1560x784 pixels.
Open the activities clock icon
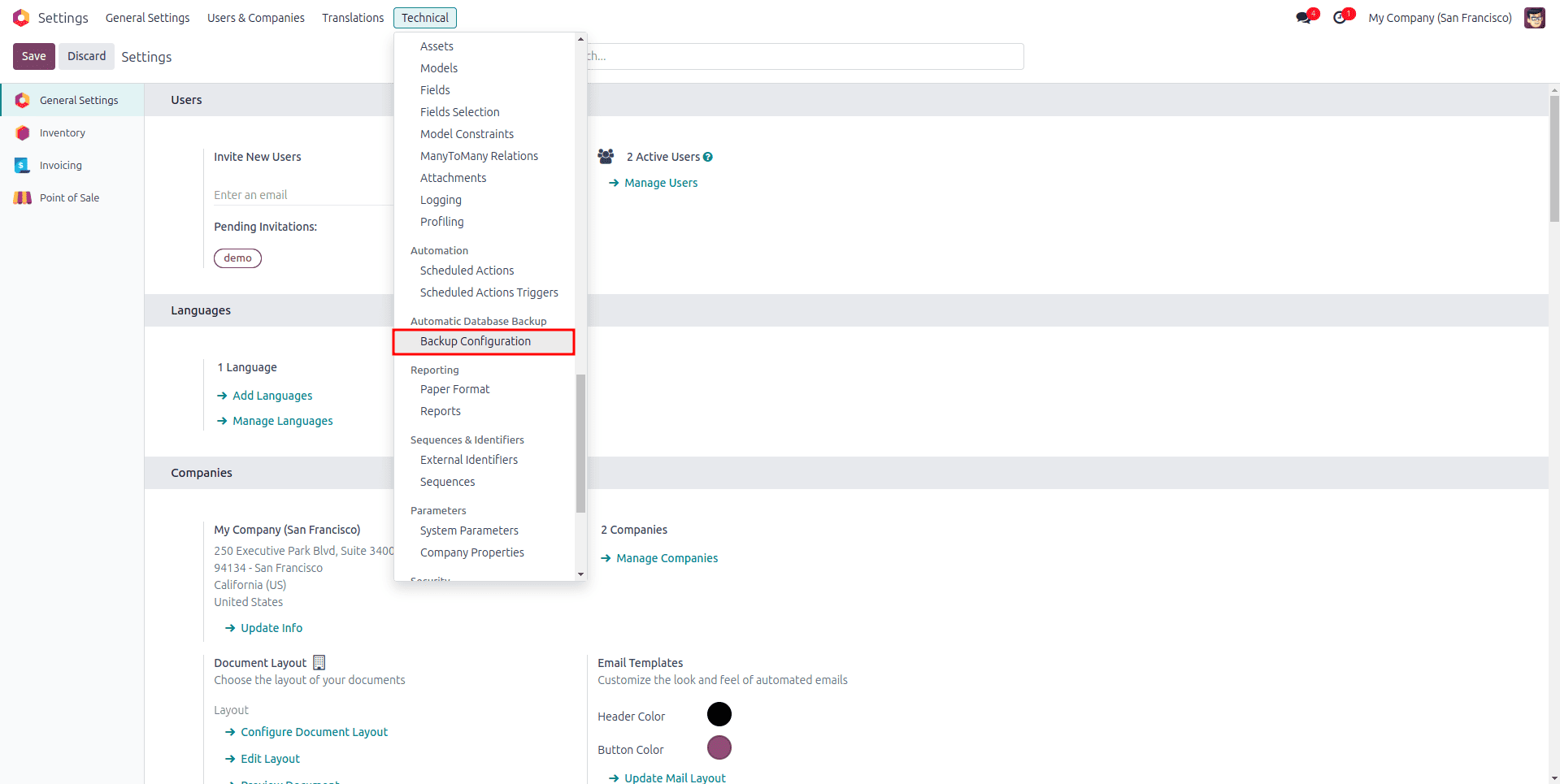1340,18
